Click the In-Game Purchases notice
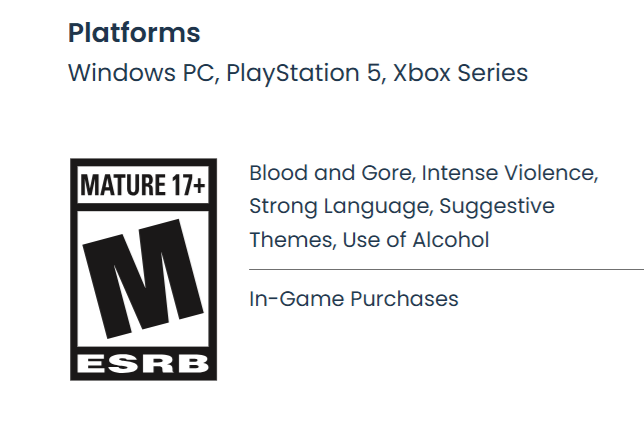Image resolution: width=644 pixels, height=434 pixels. (354, 298)
